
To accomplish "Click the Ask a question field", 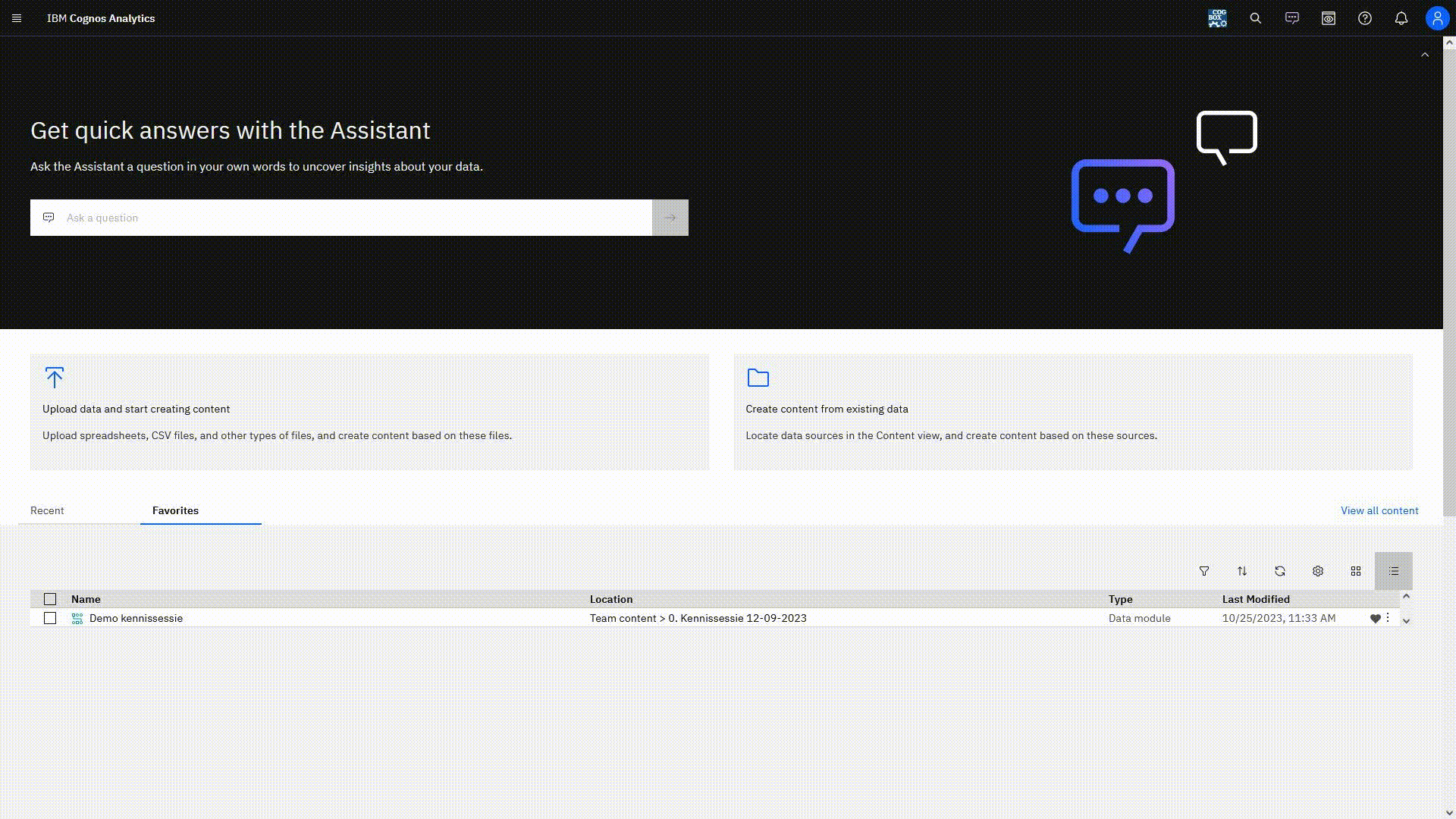I will tap(341, 218).
